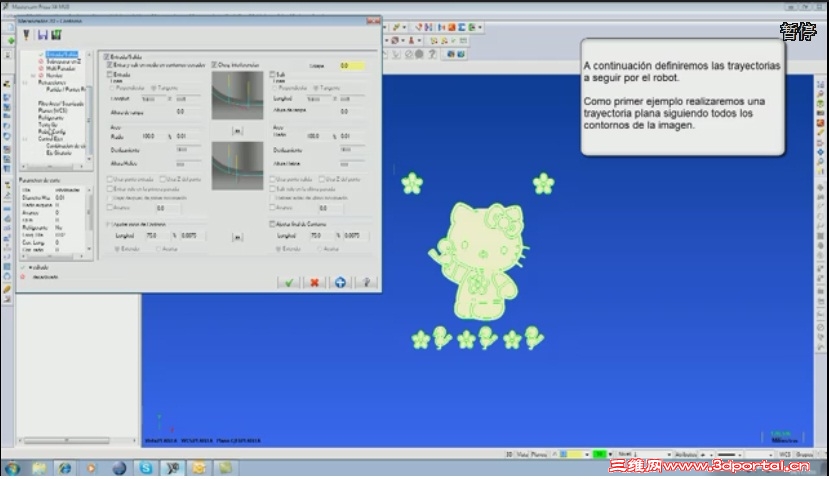Select the Multi Pasadas tree item
Image resolution: width=829 pixels, height=479 pixels.
tap(61, 68)
